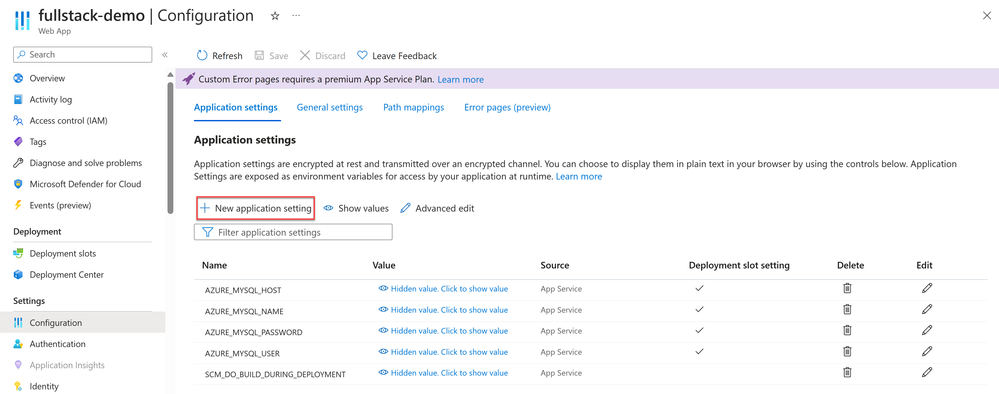The image size is (999, 394).
Task: Click slot setting checkmark for AZURE_MYSQL_USER
Action: click(x=700, y=351)
